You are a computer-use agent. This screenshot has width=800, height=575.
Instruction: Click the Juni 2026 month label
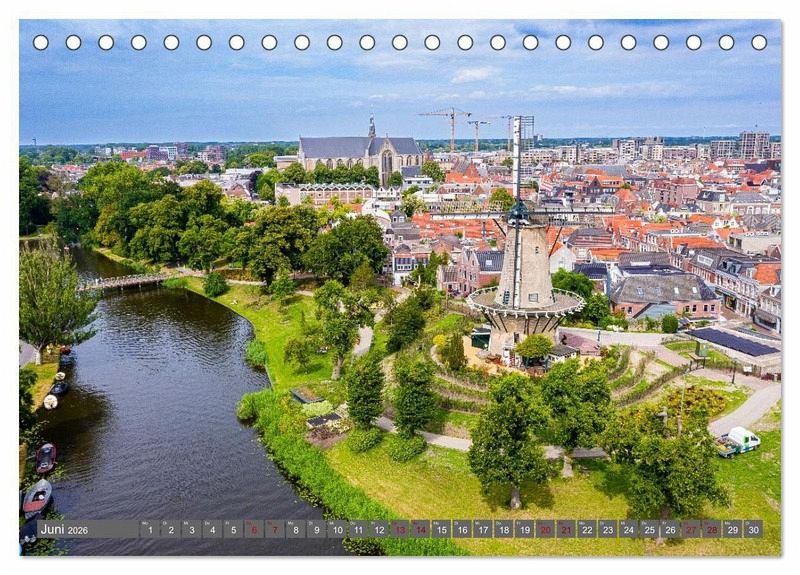pos(65,530)
